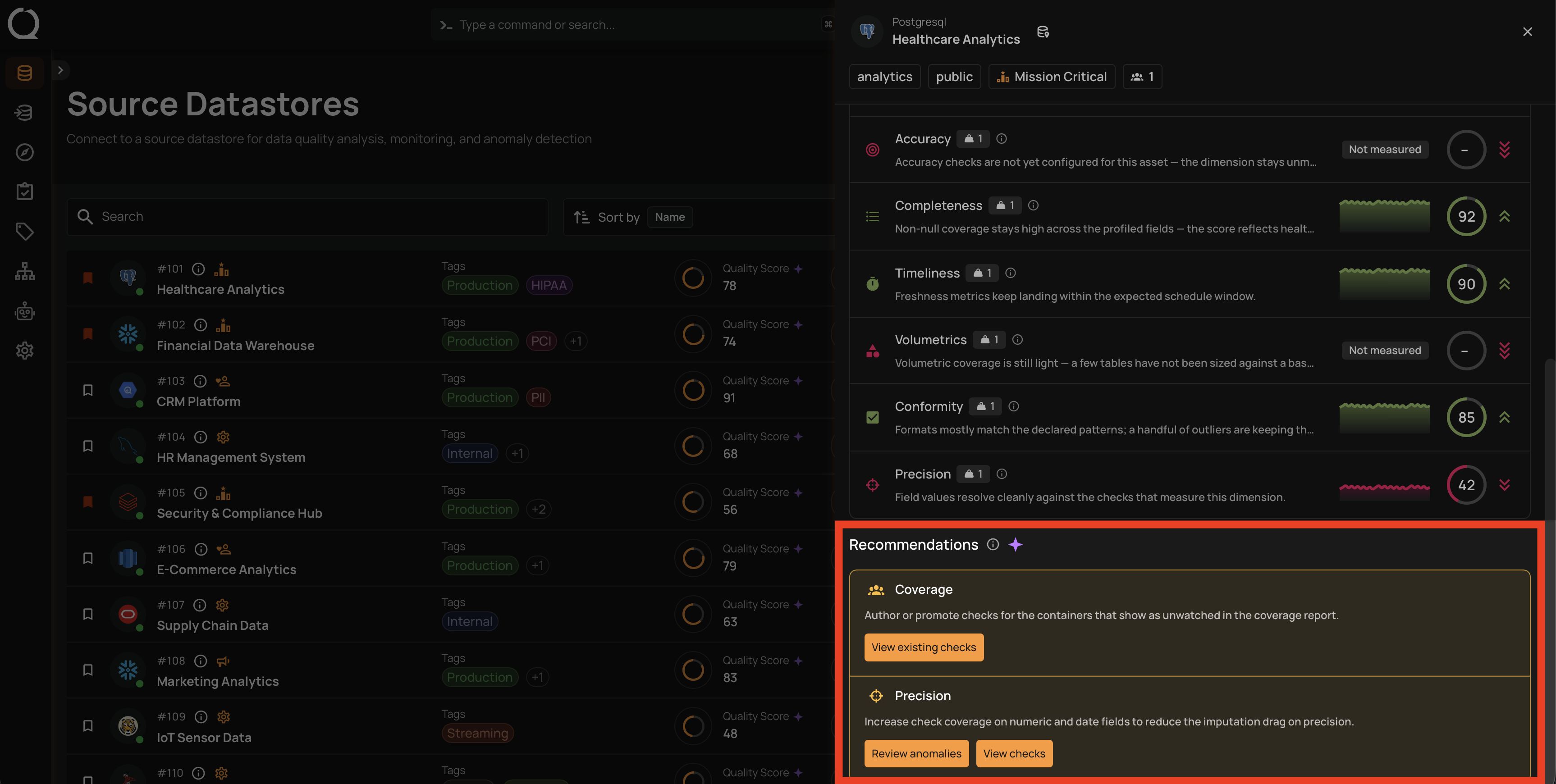
Task: Open the bot agent icon in sidebar
Action: pyautogui.click(x=25, y=311)
